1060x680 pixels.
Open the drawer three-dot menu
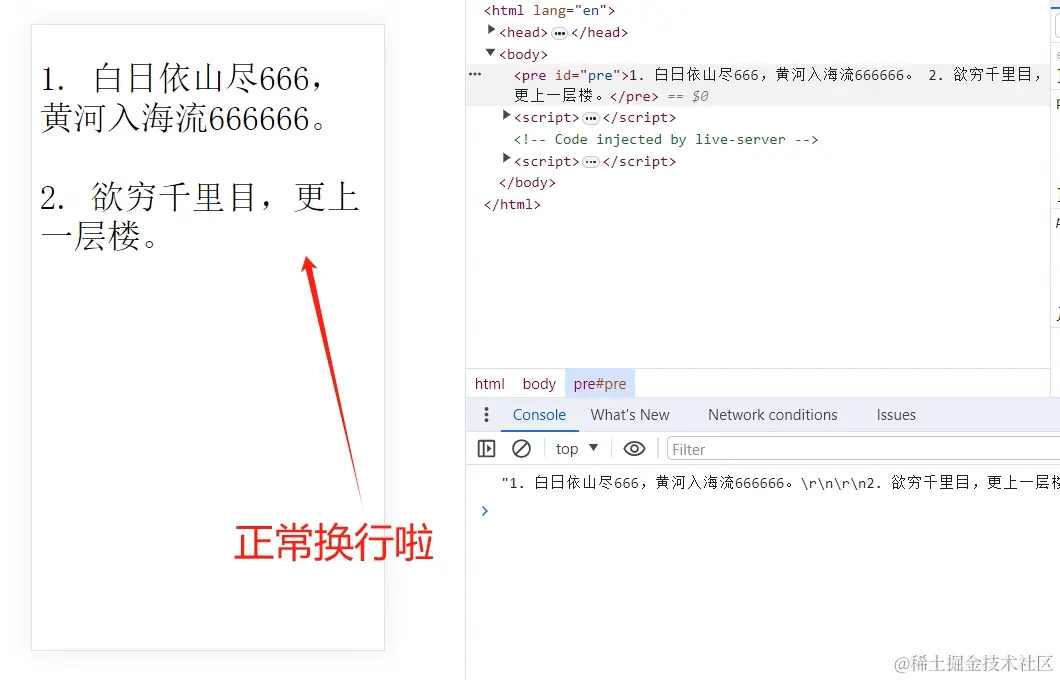(486, 414)
